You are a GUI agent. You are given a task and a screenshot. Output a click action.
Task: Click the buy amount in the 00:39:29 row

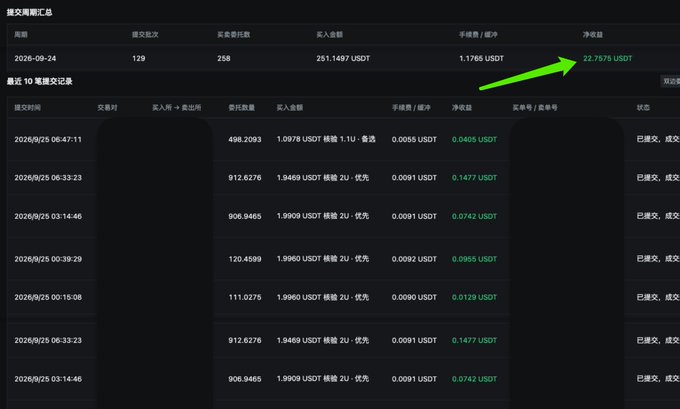point(323,258)
